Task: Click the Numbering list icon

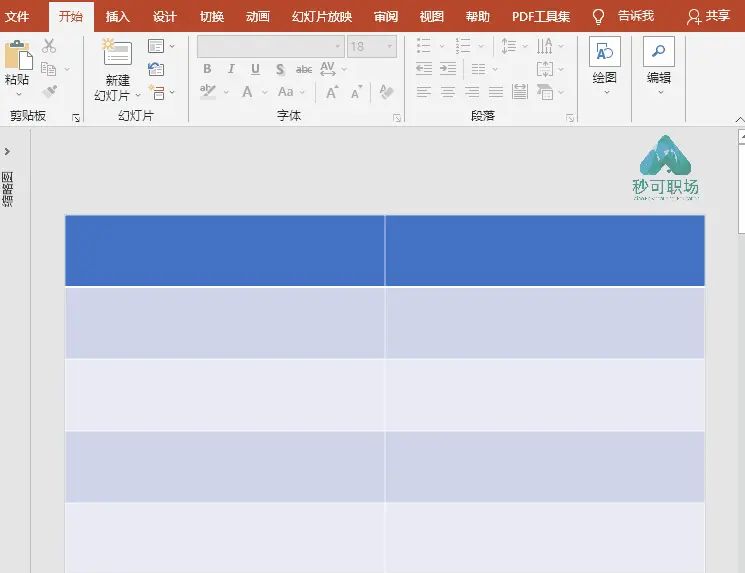Action: [463, 46]
